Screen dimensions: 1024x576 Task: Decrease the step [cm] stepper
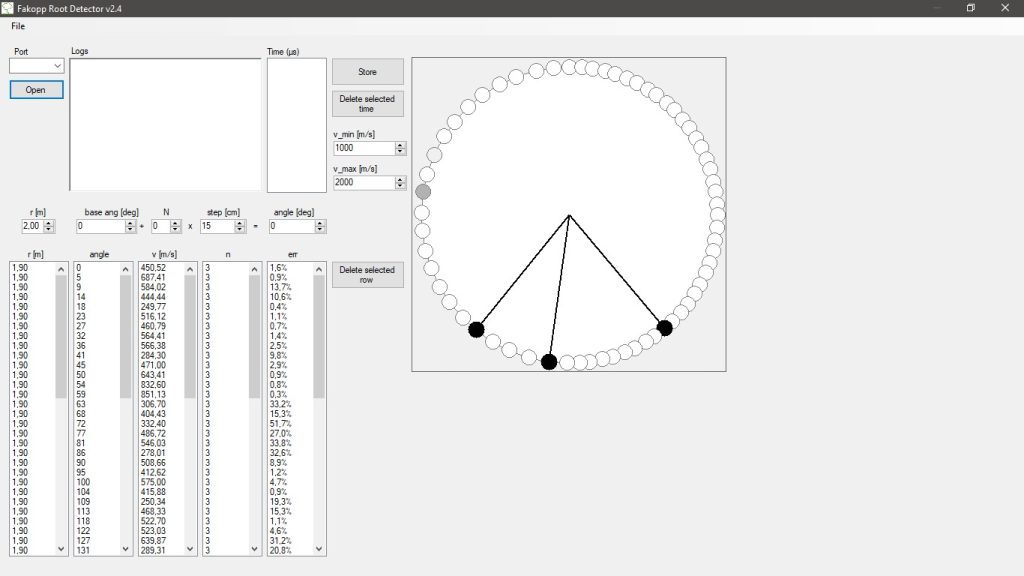coord(238,230)
